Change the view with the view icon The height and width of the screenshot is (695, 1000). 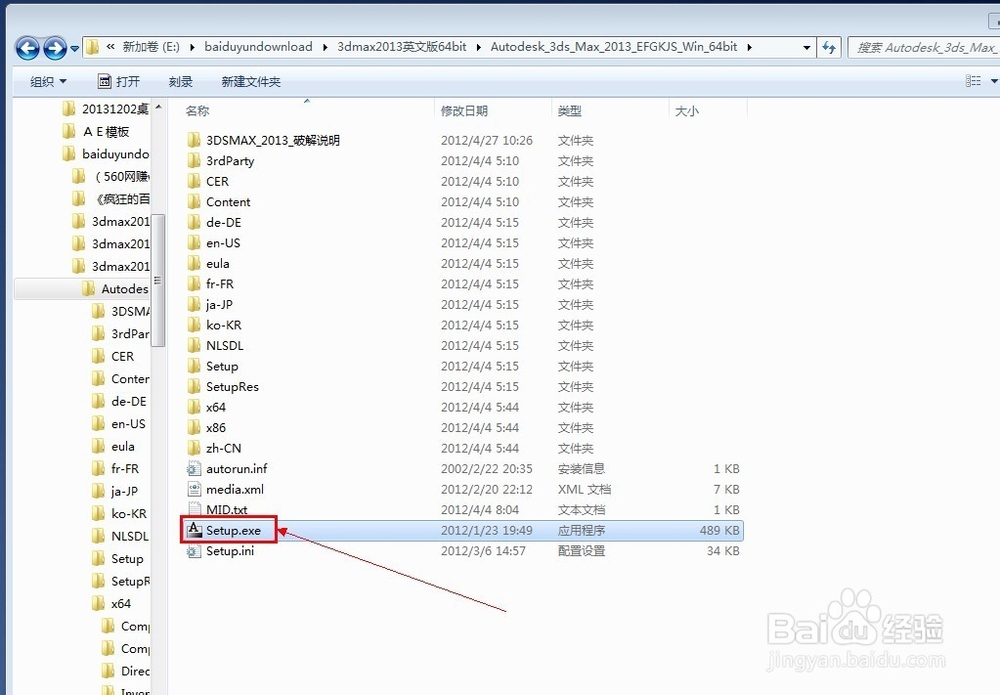[973, 81]
